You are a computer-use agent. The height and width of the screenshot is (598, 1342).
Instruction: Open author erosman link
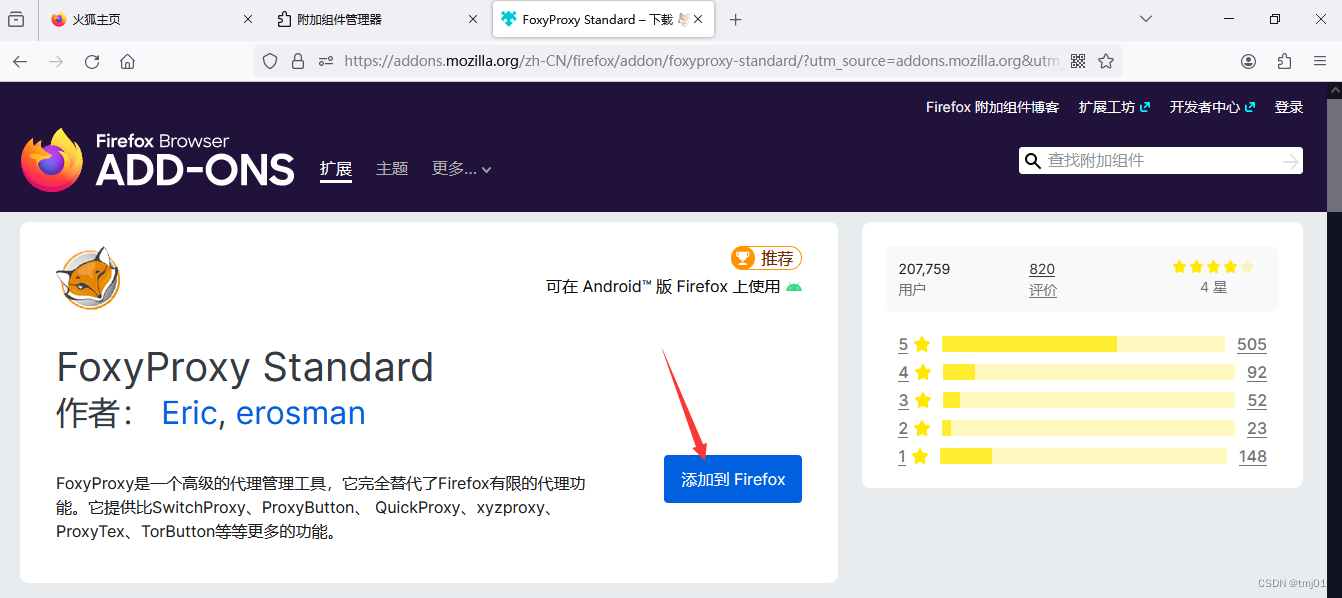point(300,413)
